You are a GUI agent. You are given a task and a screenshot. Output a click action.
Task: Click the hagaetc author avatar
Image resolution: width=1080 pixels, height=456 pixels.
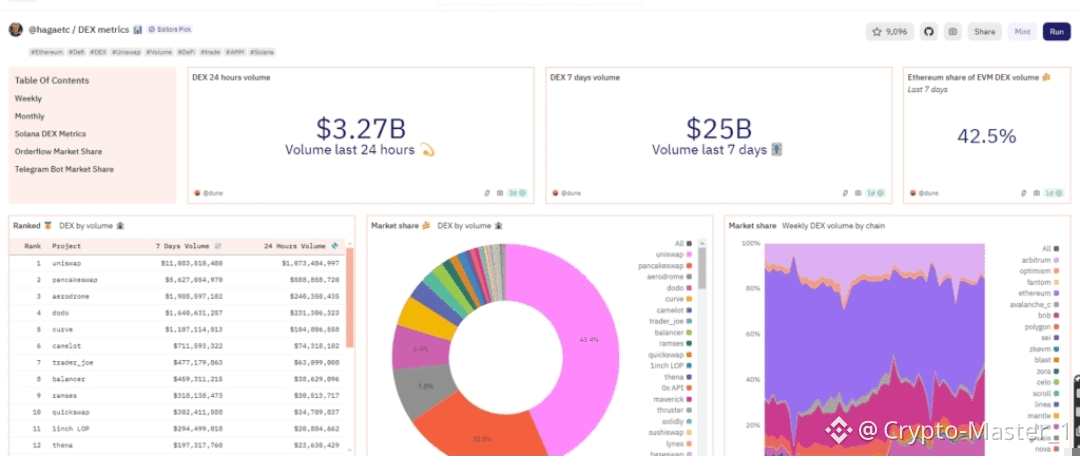point(16,30)
